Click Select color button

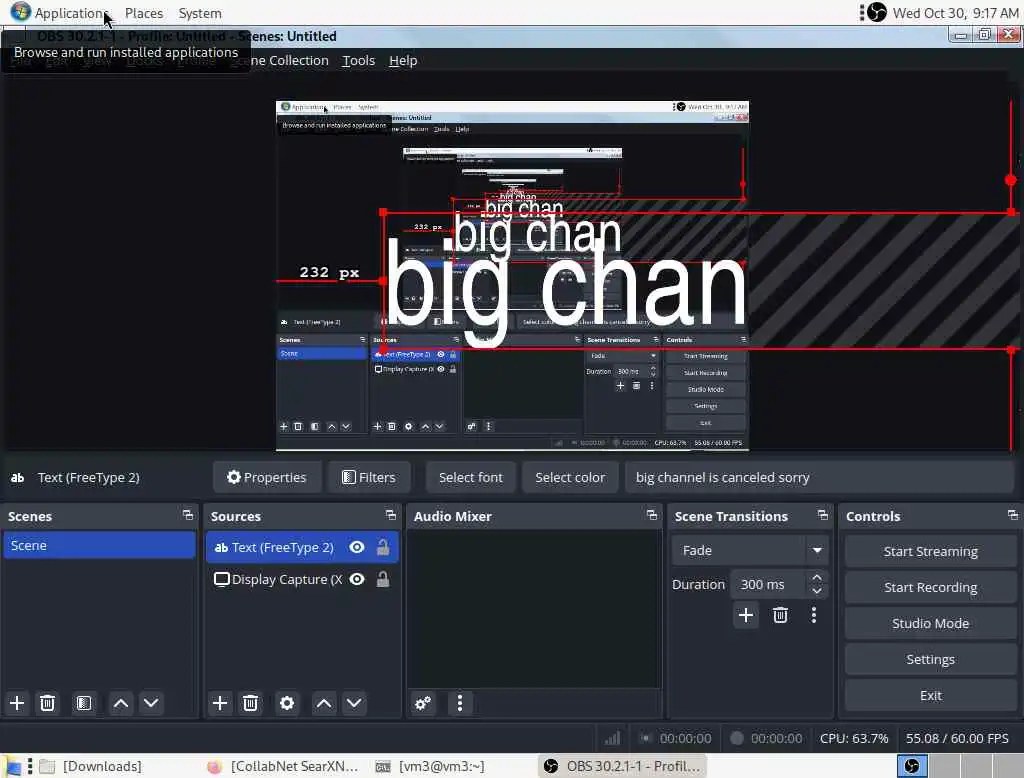click(x=569, y=478)
